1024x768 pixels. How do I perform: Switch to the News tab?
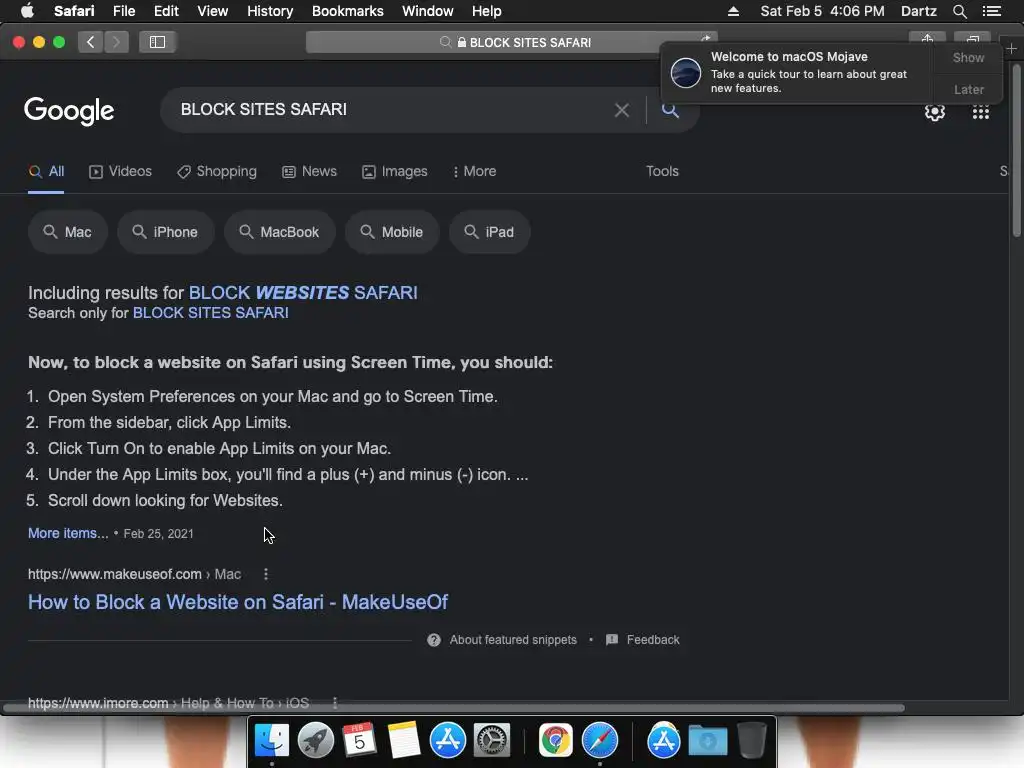310,172
